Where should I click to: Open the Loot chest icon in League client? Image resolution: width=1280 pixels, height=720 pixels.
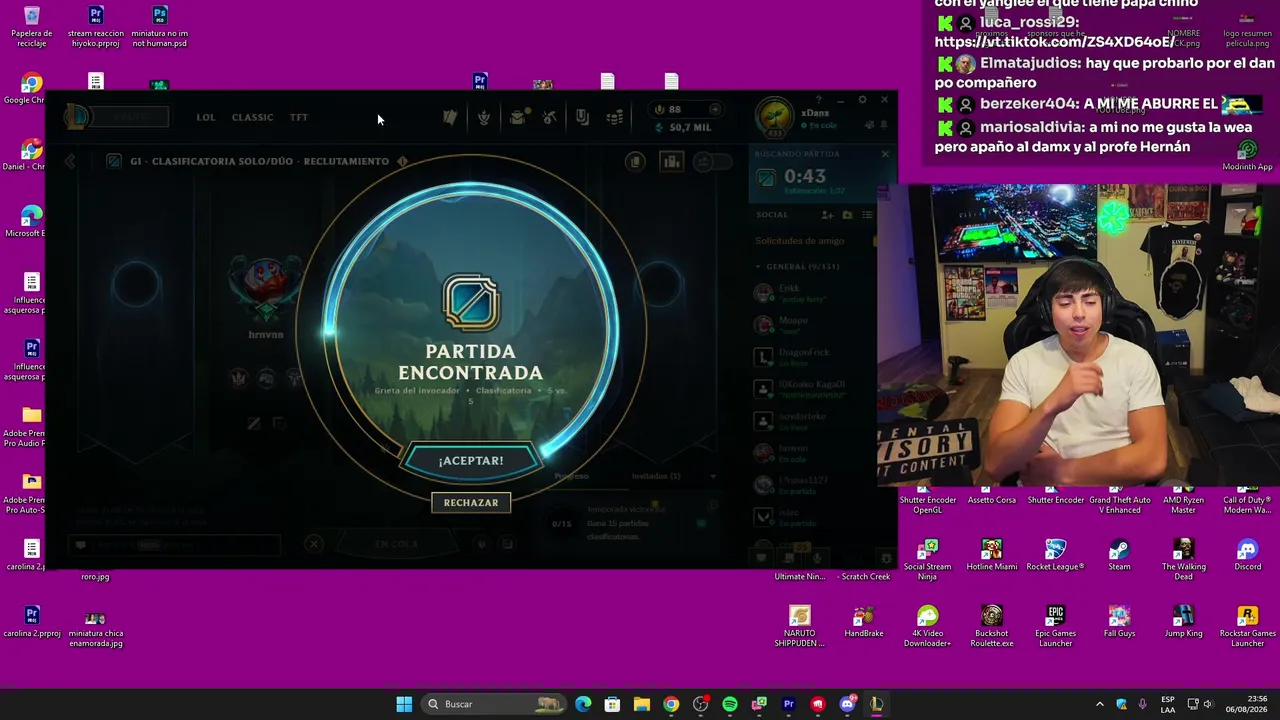517,117
